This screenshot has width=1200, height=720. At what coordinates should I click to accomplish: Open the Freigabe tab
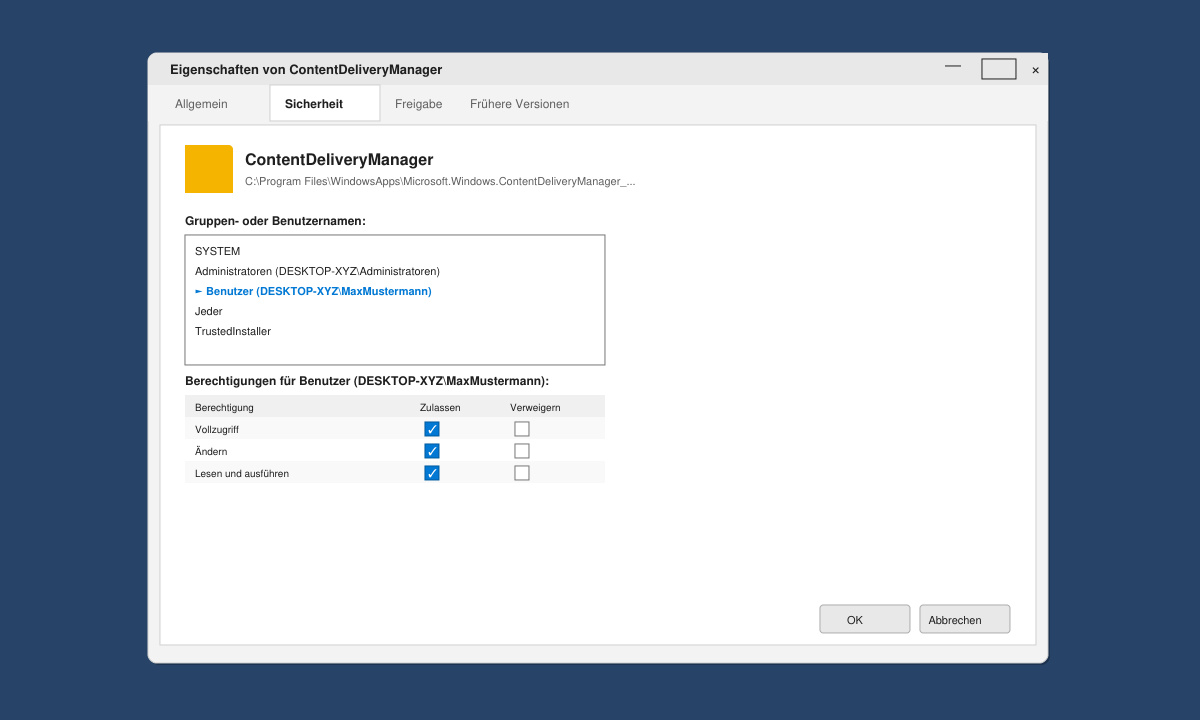(418, 104)
